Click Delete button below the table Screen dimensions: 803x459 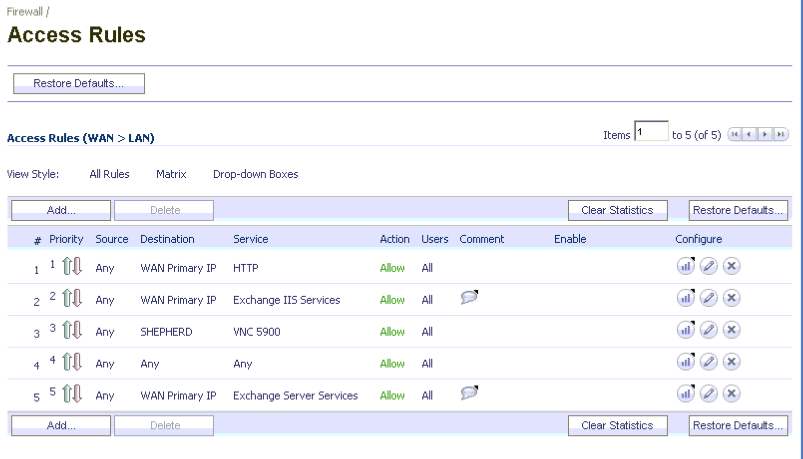tap(164, 425)
